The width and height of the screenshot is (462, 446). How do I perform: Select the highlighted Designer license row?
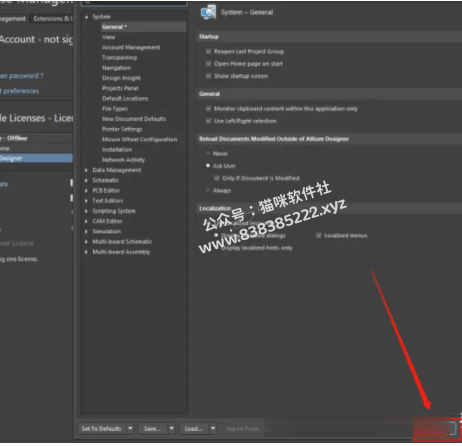[x=36, y=158]
